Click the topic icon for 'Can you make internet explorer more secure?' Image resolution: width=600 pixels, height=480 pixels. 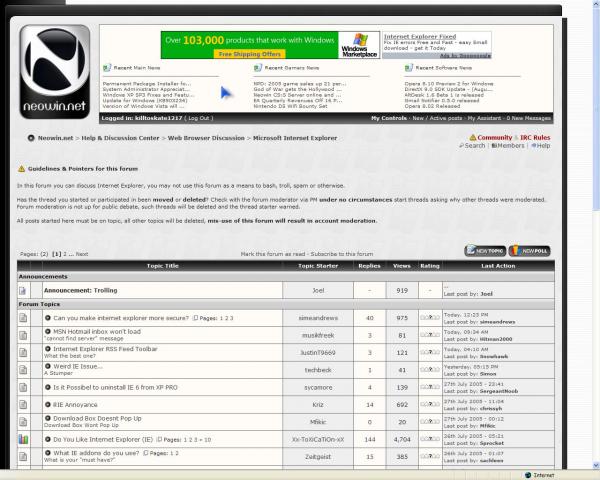pos(23,318)
